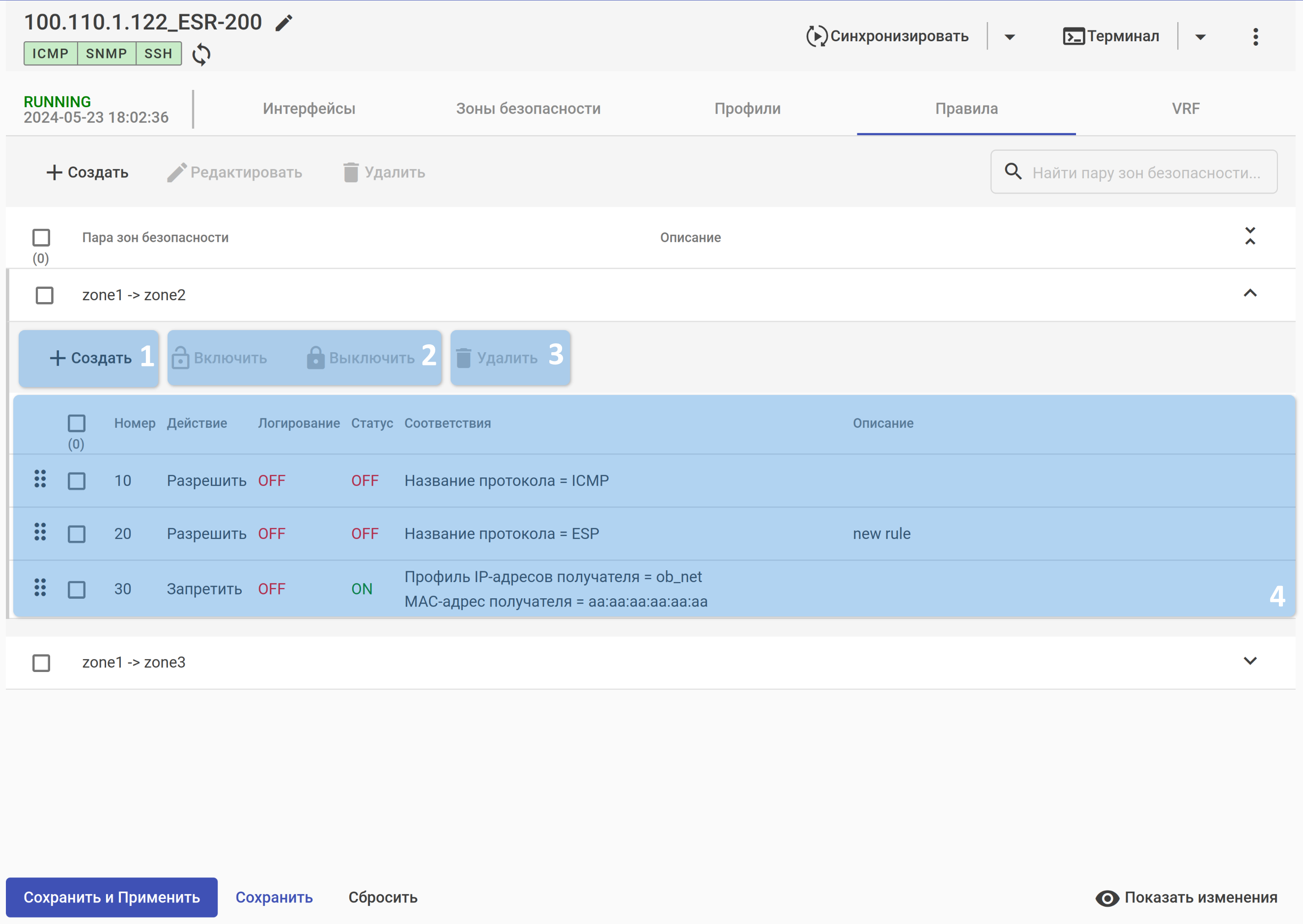Grab the drag handle for rule 10
The height and width of the screenshot is (924, 1303).
(x=40, y=479)
